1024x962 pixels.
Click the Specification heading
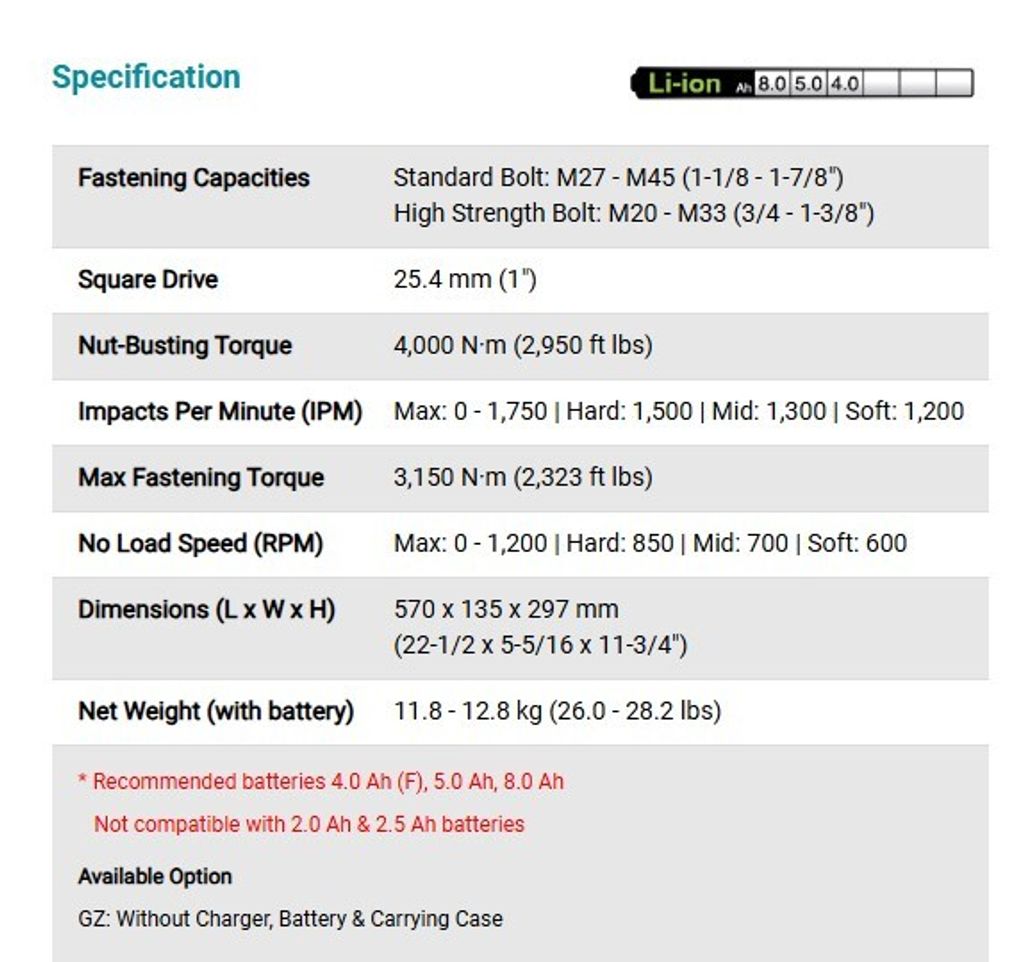point(146,77)
